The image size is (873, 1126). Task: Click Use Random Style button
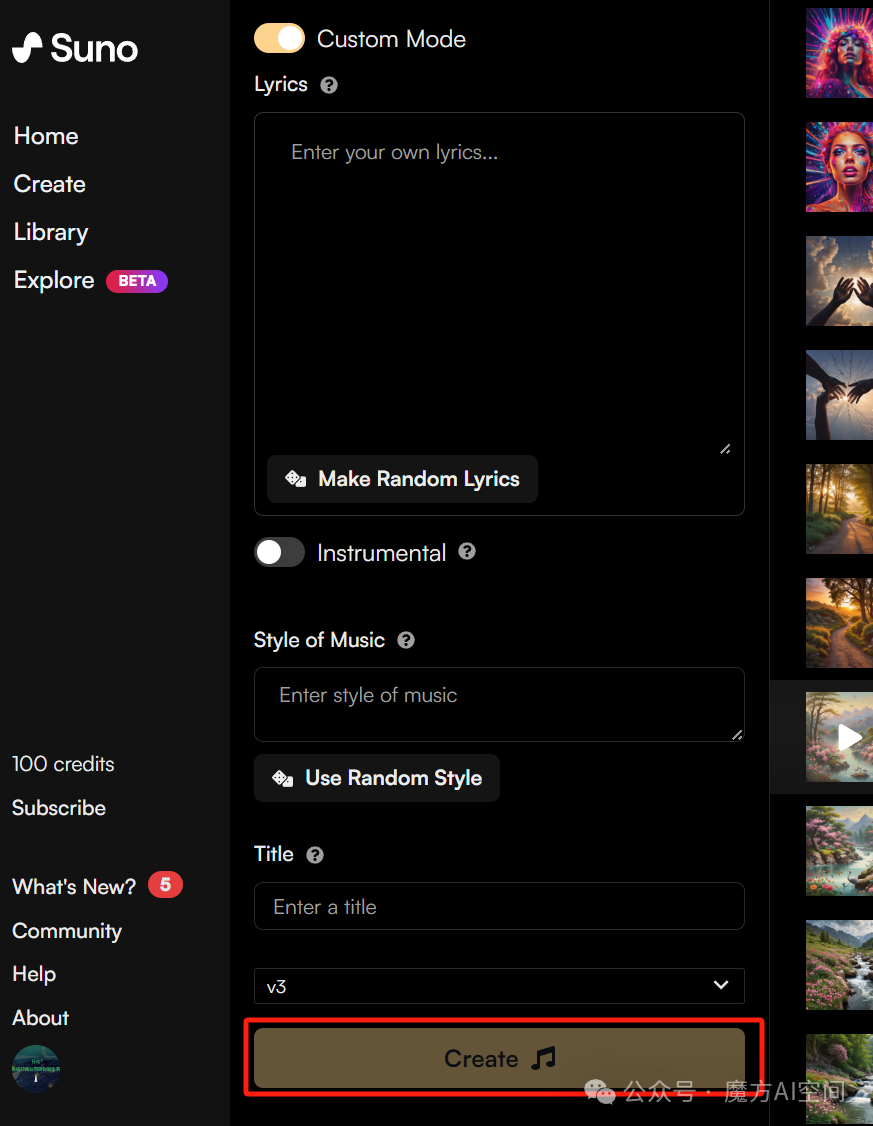click(x=377, y=778)
